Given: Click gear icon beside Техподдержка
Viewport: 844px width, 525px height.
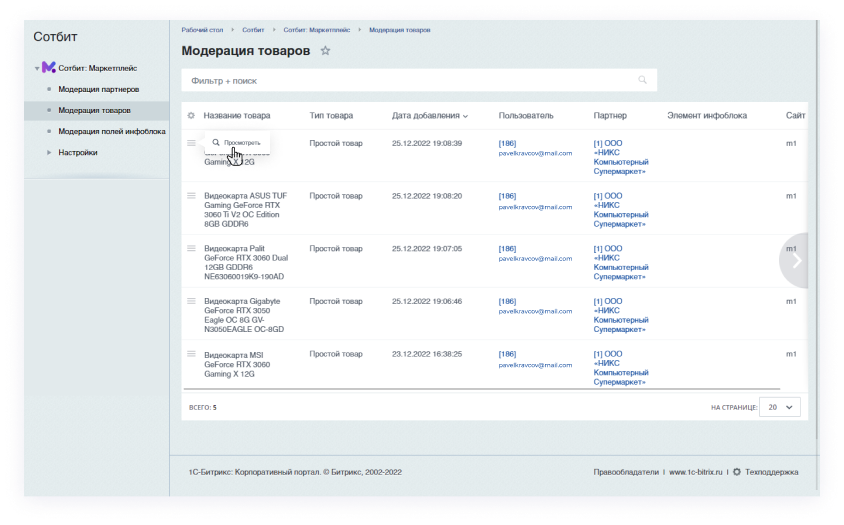Looking at the screenshot, I should 736,472.
